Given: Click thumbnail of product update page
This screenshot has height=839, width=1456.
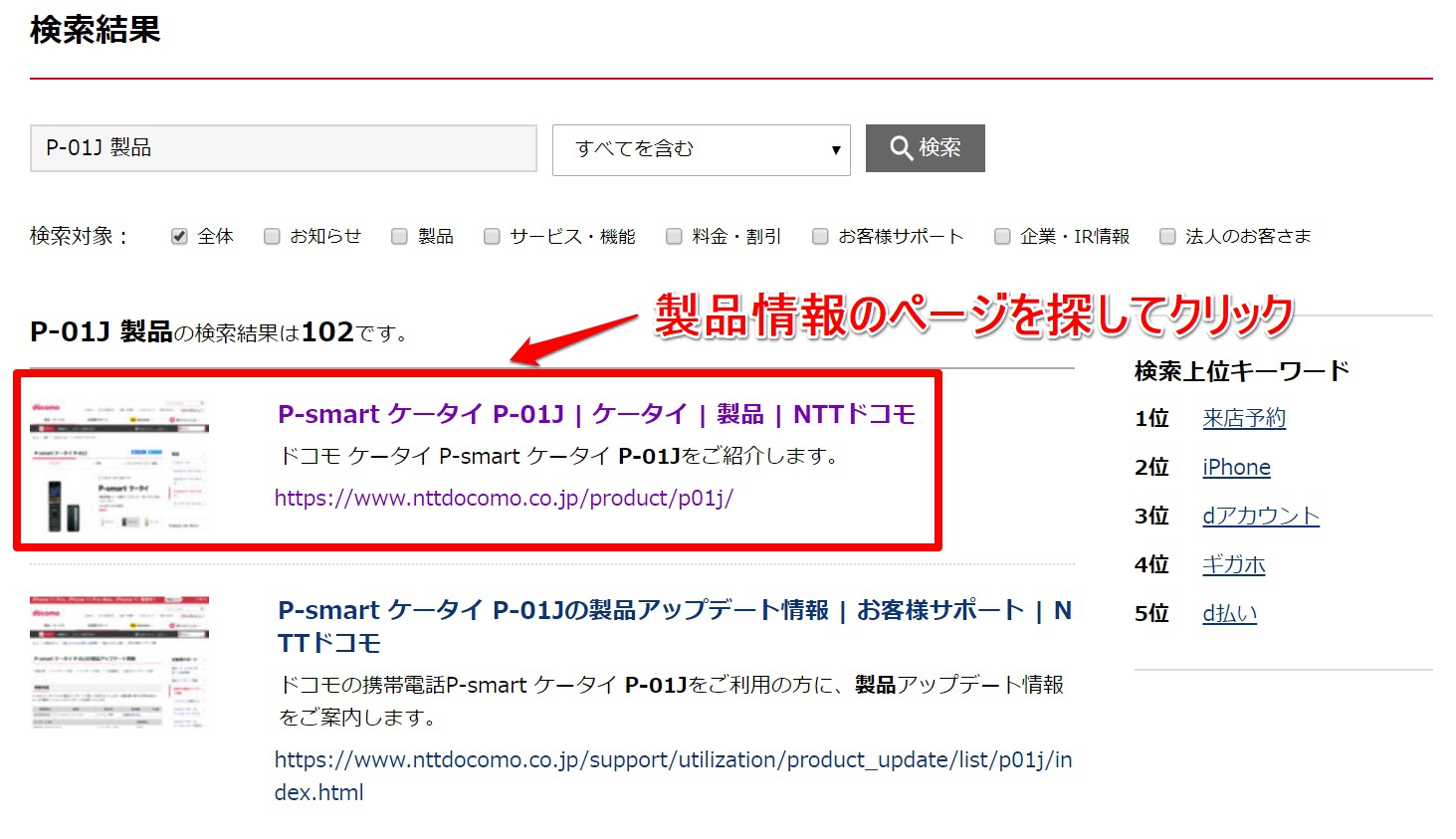Looking at the screenshot, I should click(119, 662).
